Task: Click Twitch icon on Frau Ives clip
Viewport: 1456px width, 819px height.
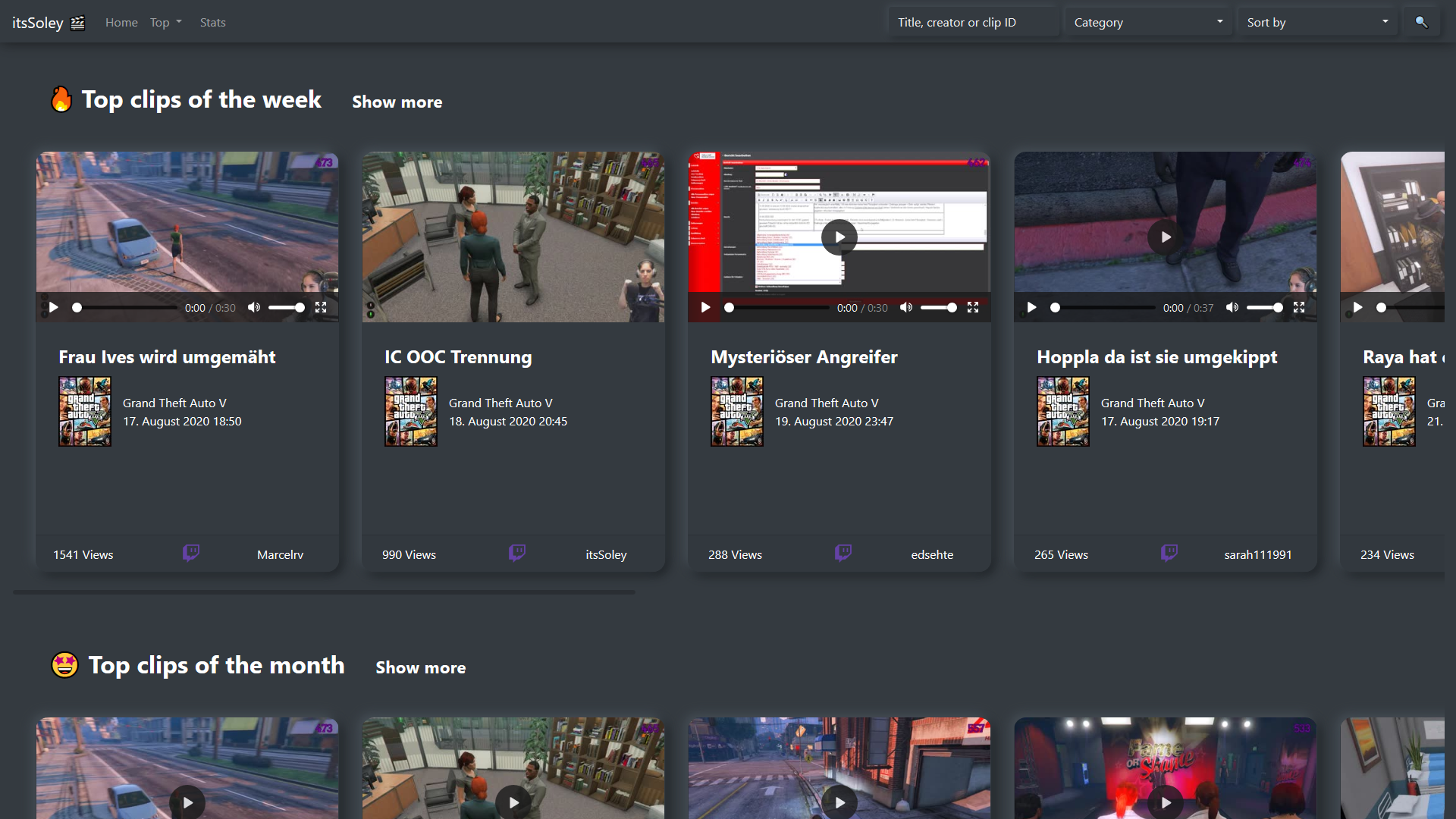Action: click(x=191, y=553)
